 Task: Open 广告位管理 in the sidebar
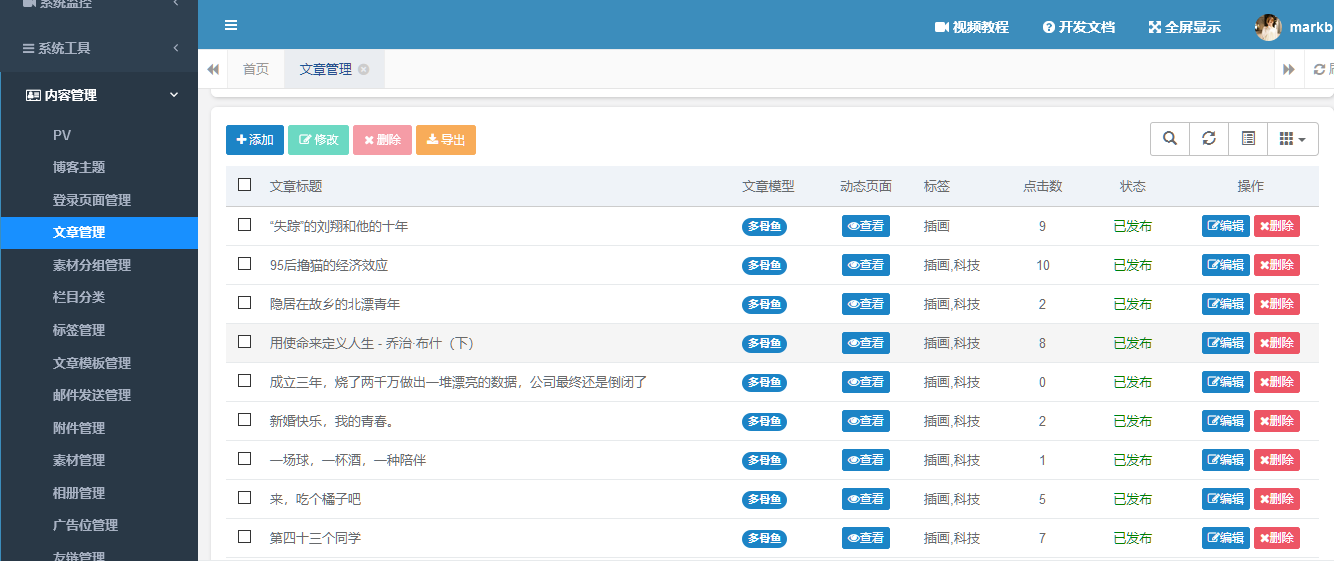click(99, 525)
